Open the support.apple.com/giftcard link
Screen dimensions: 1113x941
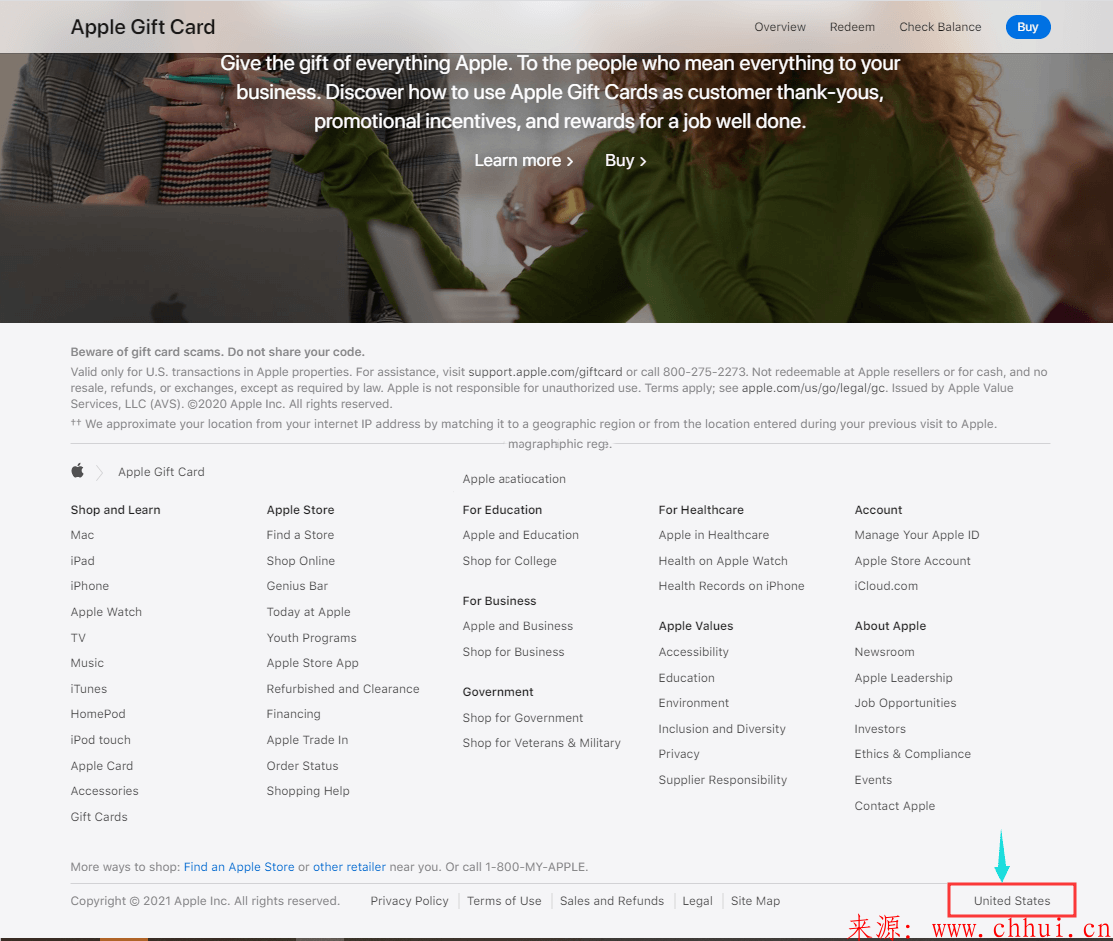pyautogui.click(x=545, y=372)
